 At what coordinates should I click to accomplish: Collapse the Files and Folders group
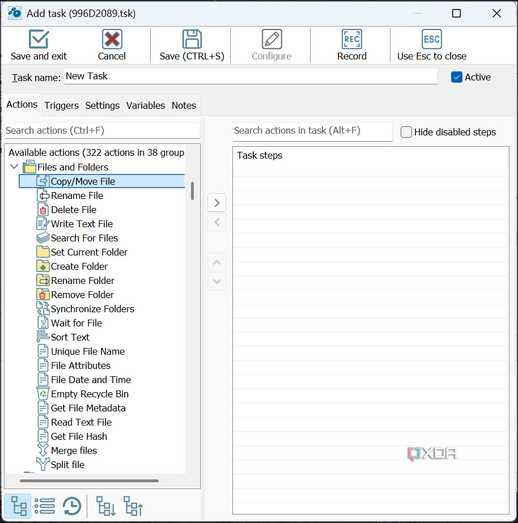(14, 166)
